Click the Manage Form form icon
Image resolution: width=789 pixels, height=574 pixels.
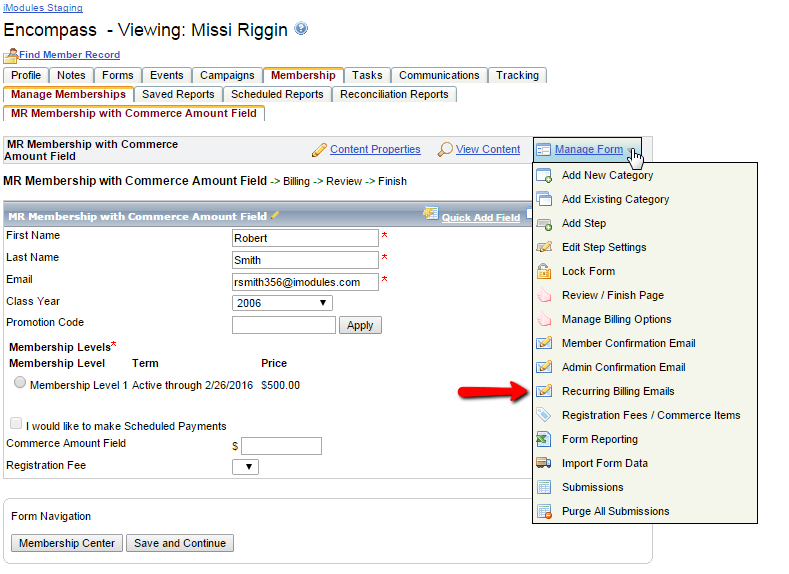[543, 150]
